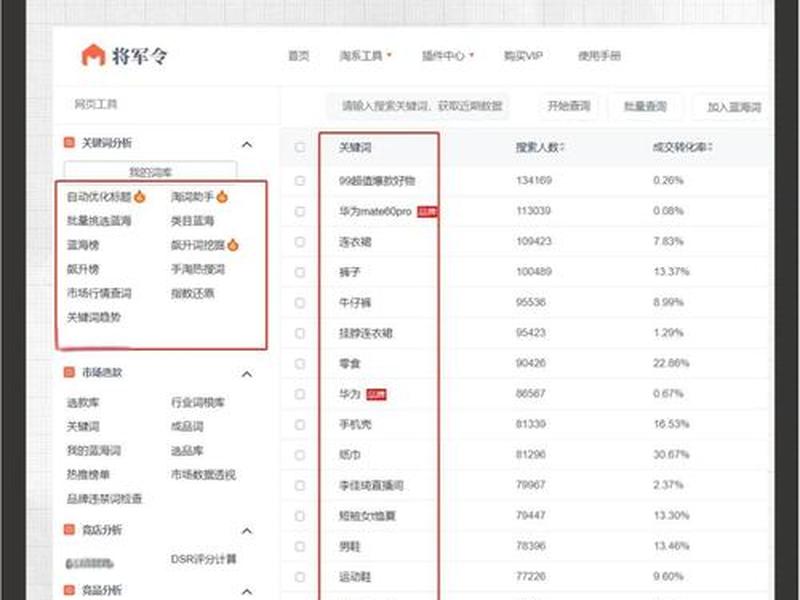Collapse the 关键词分析 section chevron

(x=247, y=144)
